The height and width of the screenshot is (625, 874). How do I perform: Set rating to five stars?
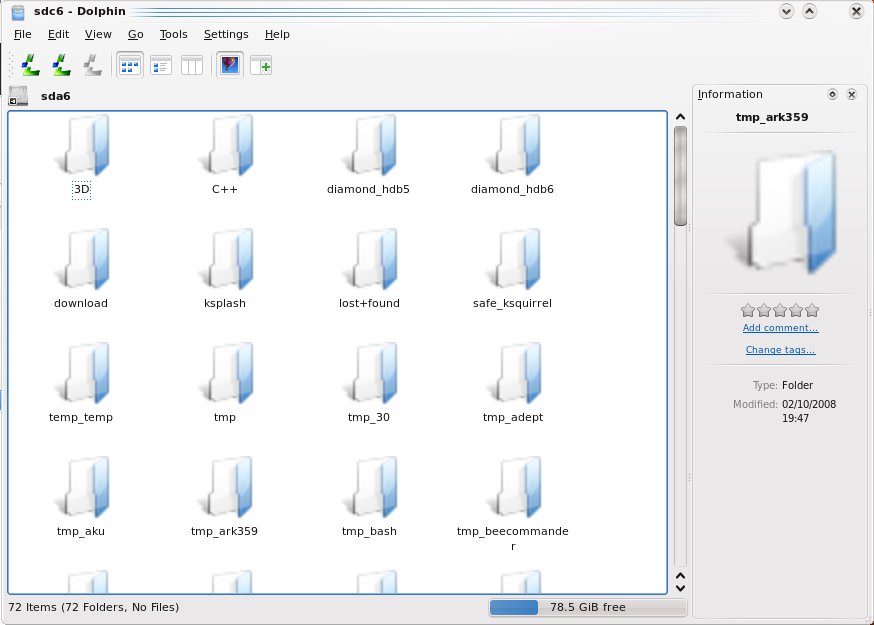pos(812,310)
